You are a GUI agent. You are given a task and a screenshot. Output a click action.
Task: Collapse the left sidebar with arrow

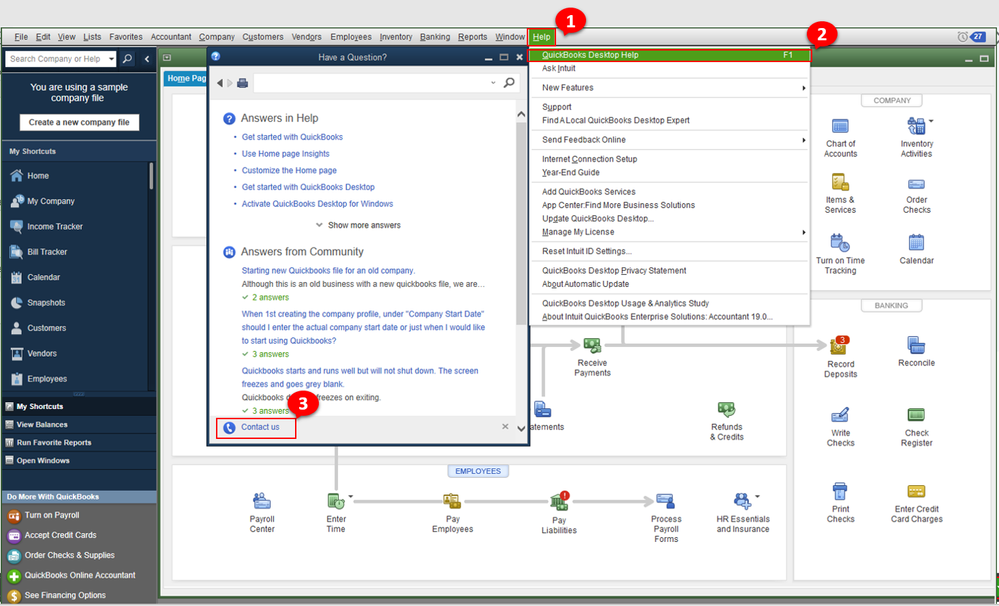(x=147, y=59)
